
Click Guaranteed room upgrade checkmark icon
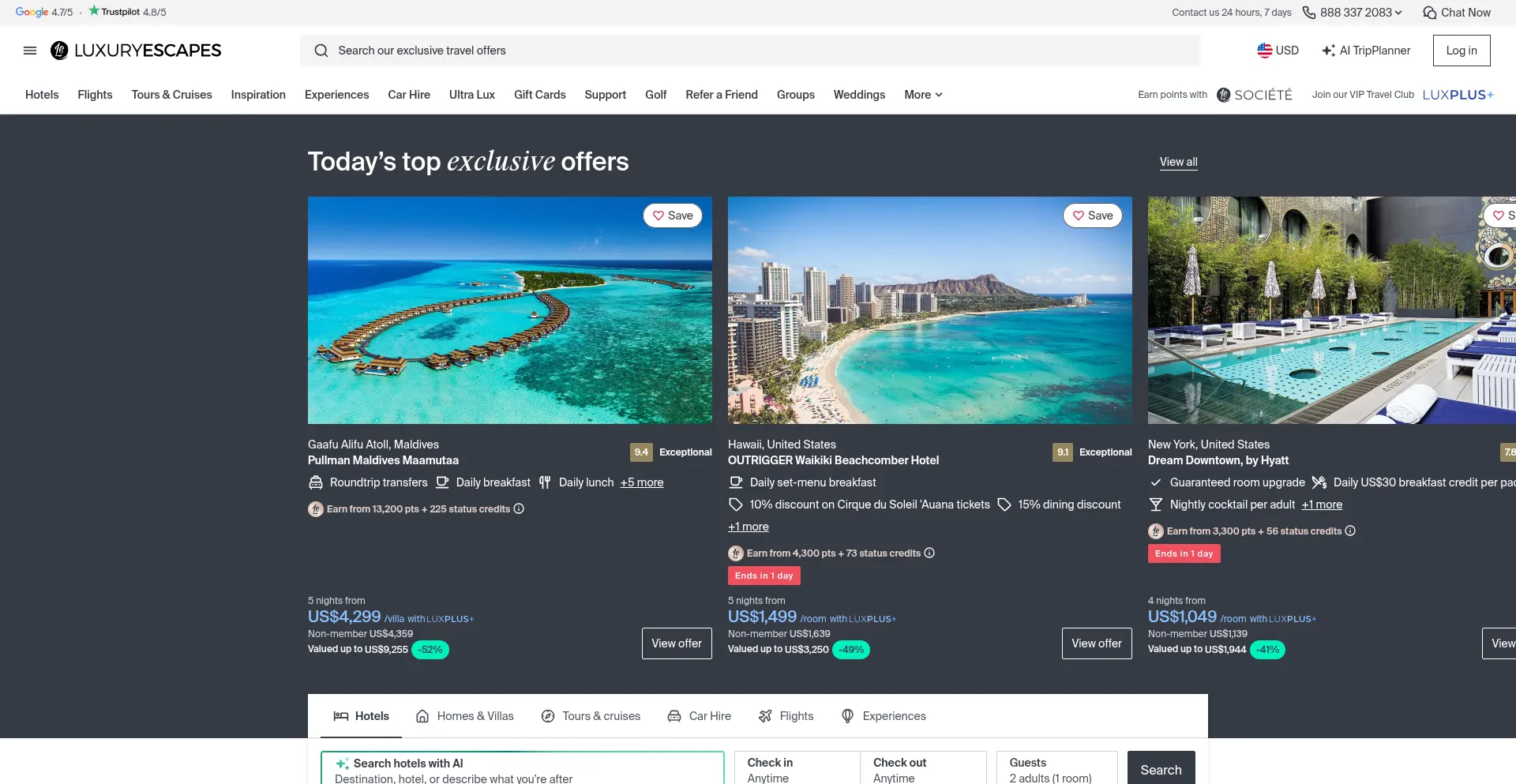coord(1156,482)
